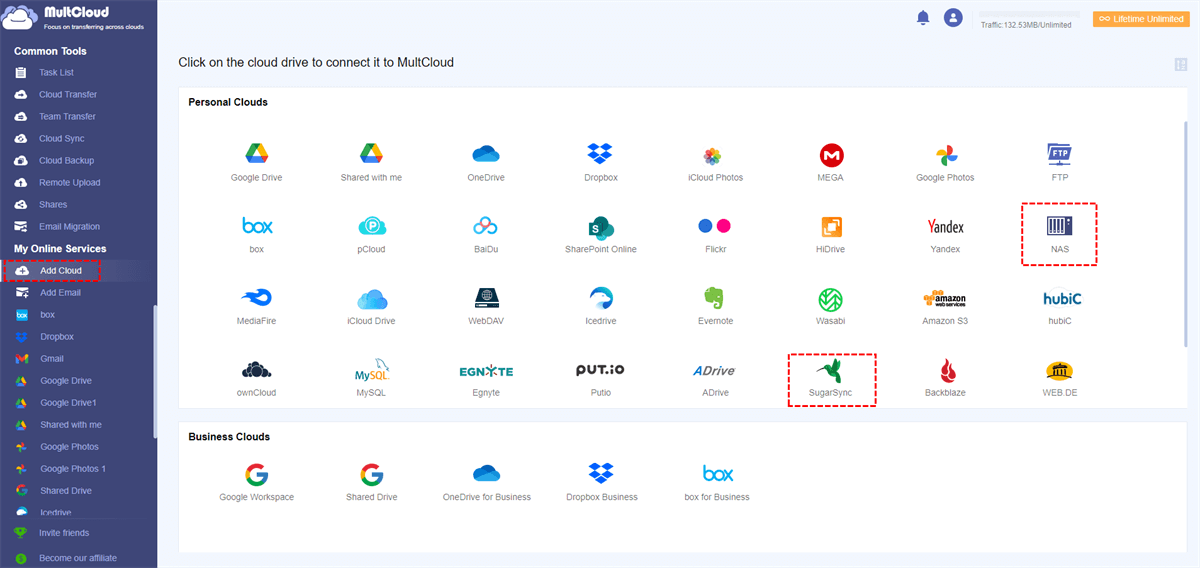Viewport: 1200px width, 568px height.
Task: Connect Google Drive cloud icon
Action: (257, 154)
